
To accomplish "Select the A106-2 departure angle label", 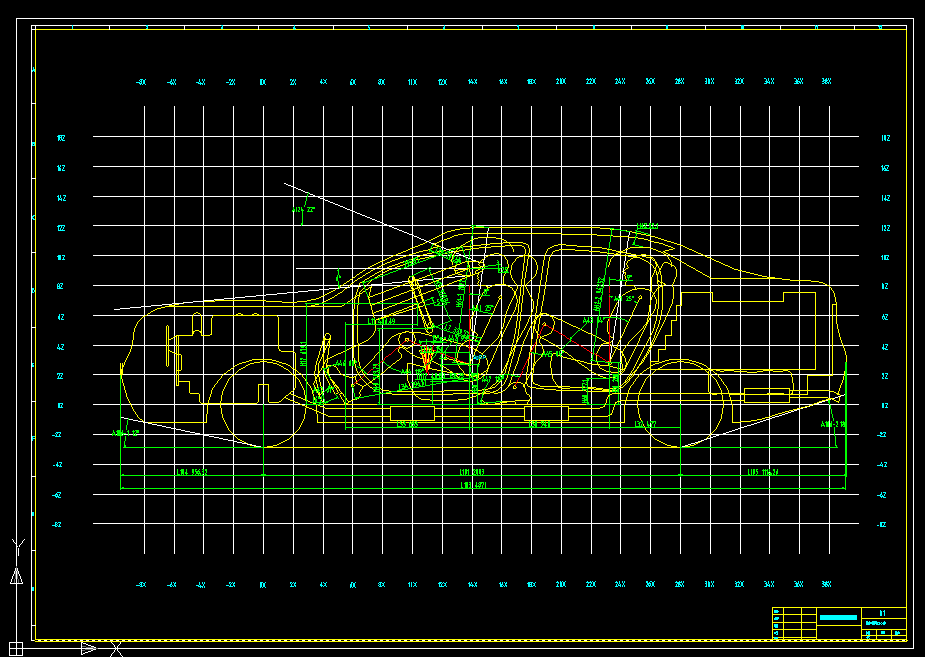I will 833,424.
